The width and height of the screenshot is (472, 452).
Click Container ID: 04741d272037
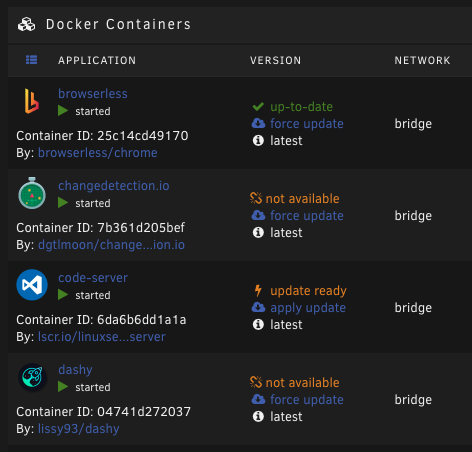pyautogui.click(x=103, y=412)
